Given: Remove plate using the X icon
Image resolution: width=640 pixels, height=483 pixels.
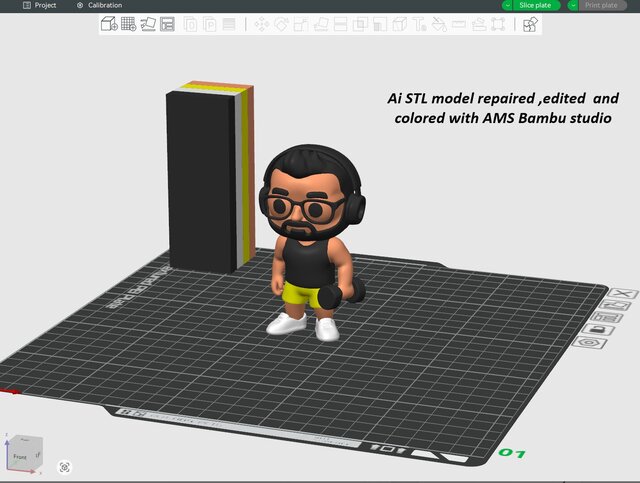Looking at the screenshot, I should tap(622, 293).
